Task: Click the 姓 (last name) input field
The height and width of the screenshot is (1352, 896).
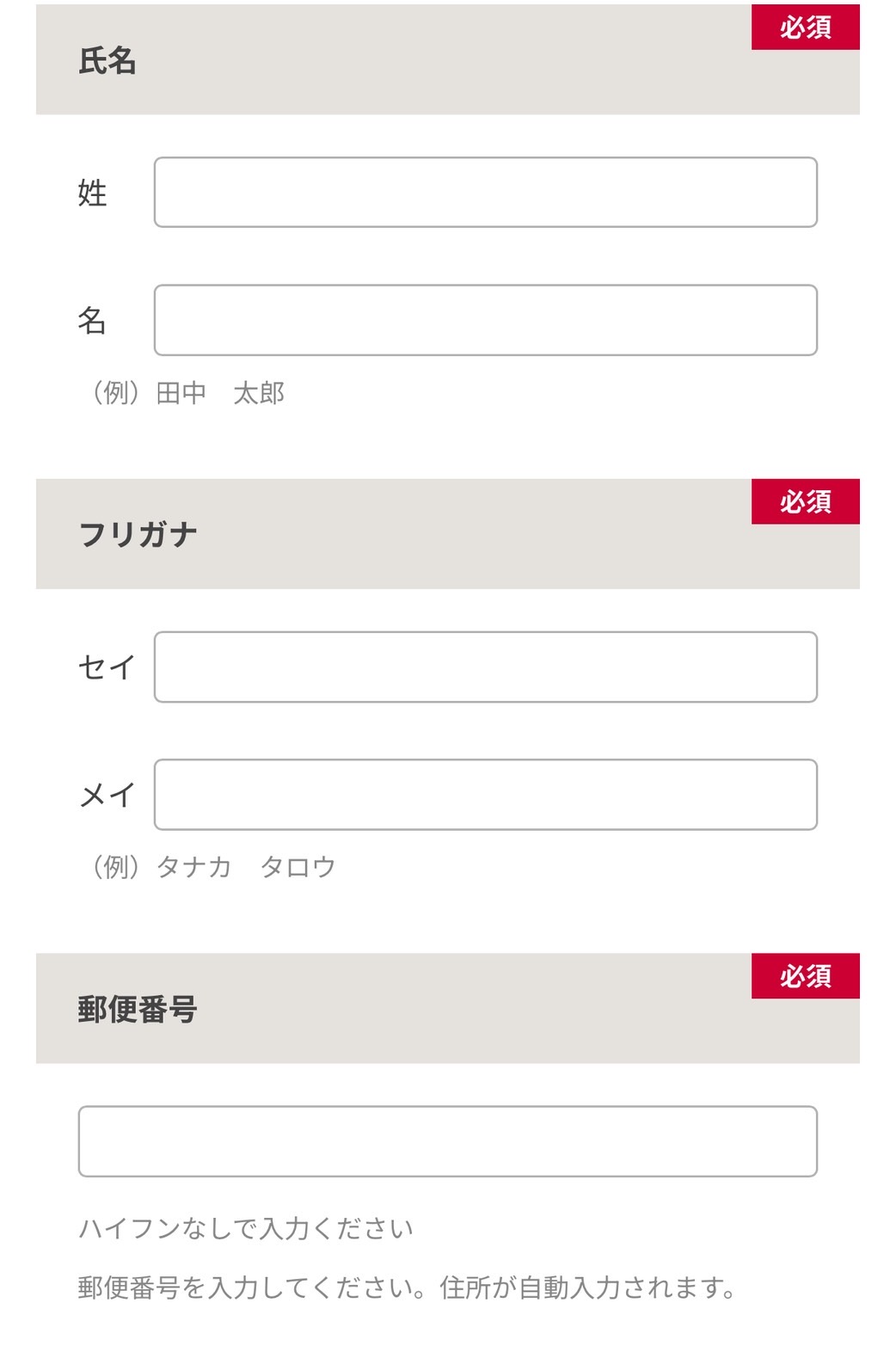Action: pyautogui.click(x=484, y=193)
